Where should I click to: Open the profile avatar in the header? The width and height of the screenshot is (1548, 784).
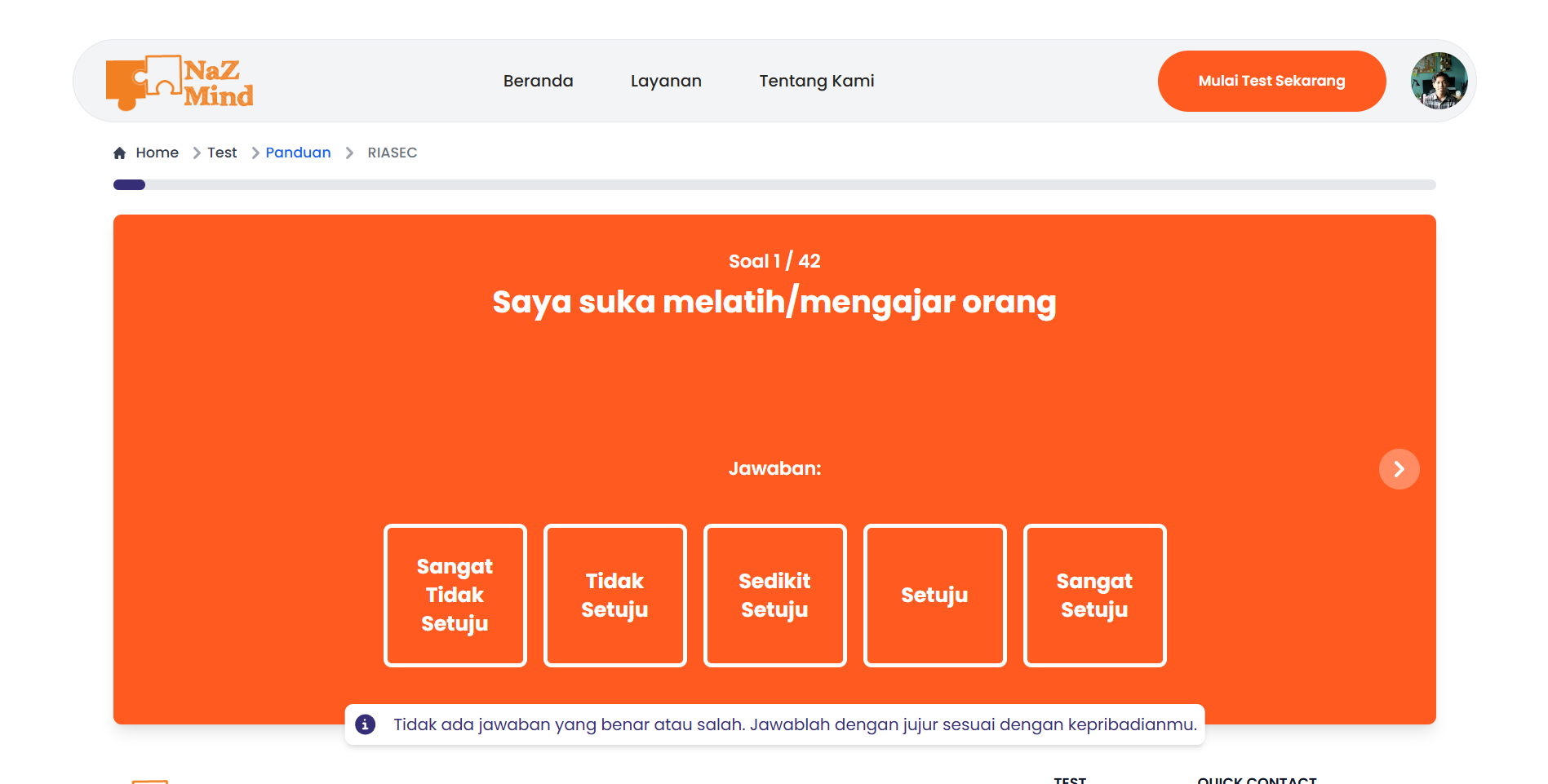pyautogui.click(x=1438, y=81)
